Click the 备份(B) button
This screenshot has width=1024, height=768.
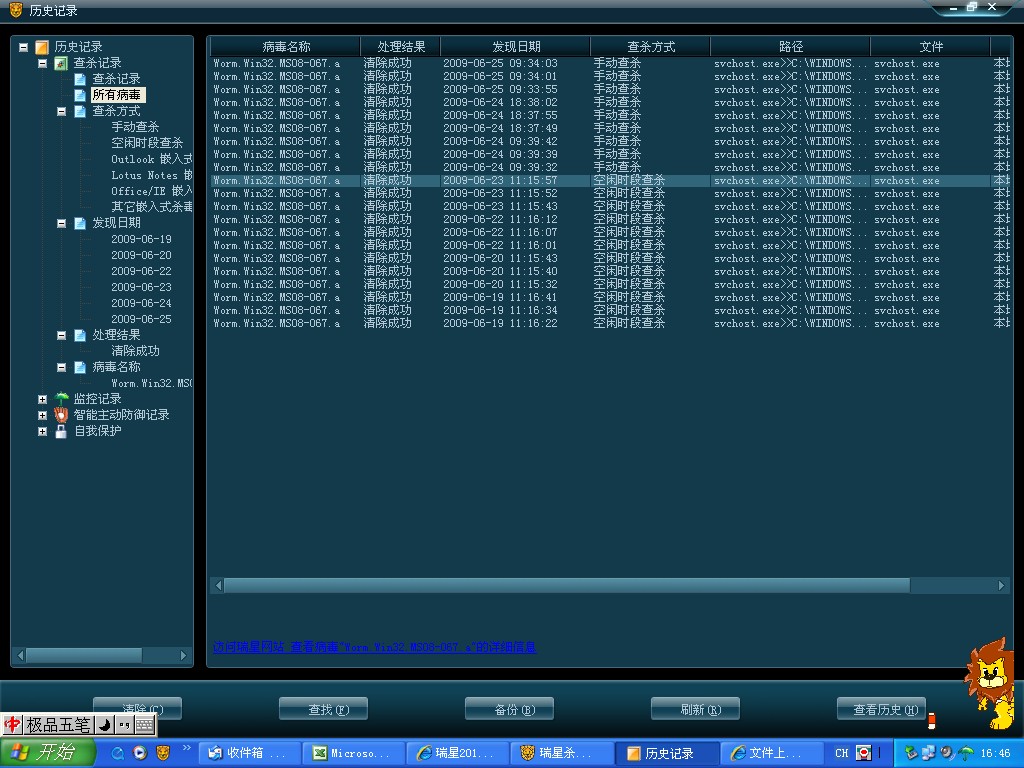(509, 709)
